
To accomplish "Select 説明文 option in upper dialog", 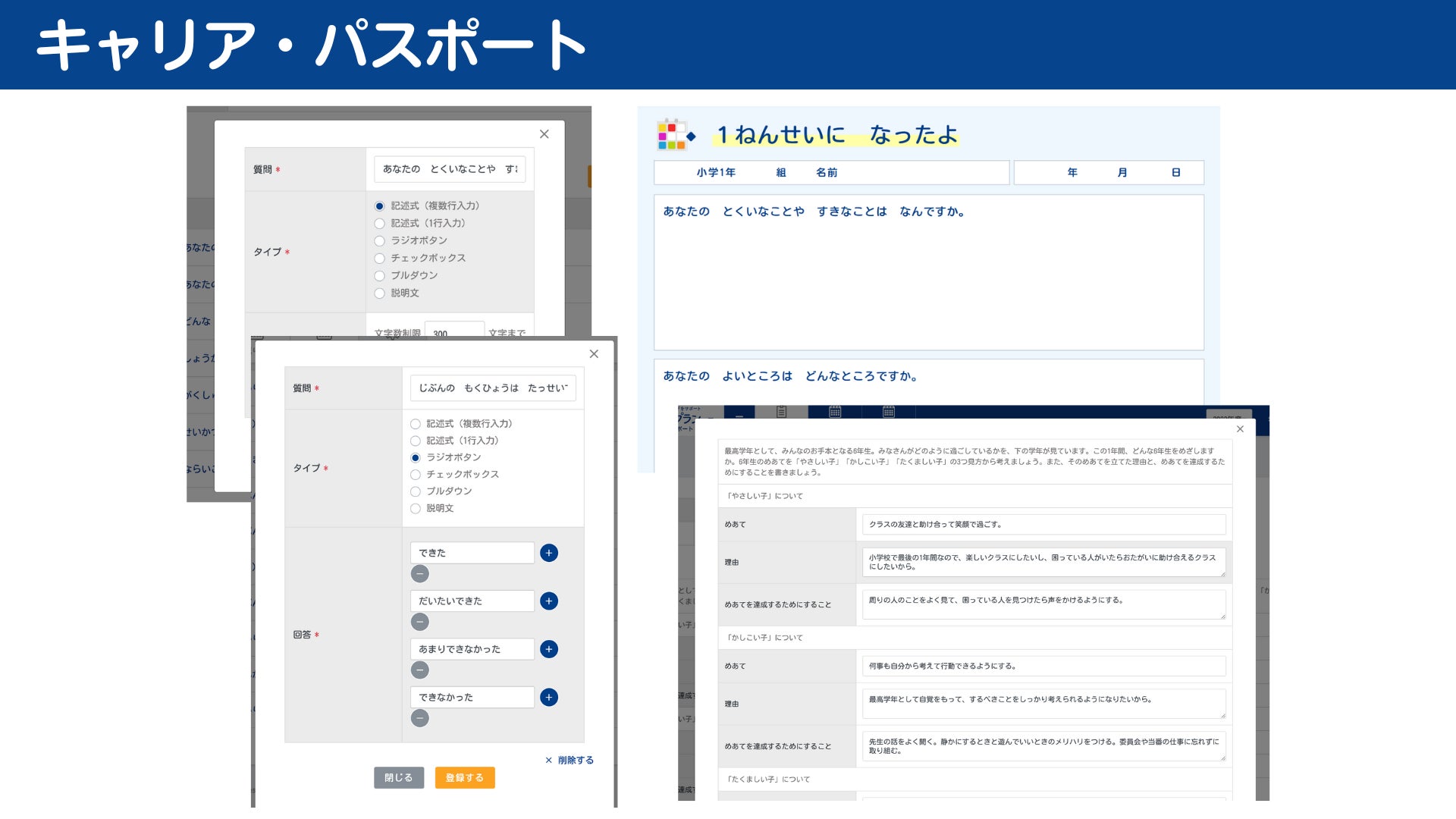I will pyautogui.click(x=380, y=293).
